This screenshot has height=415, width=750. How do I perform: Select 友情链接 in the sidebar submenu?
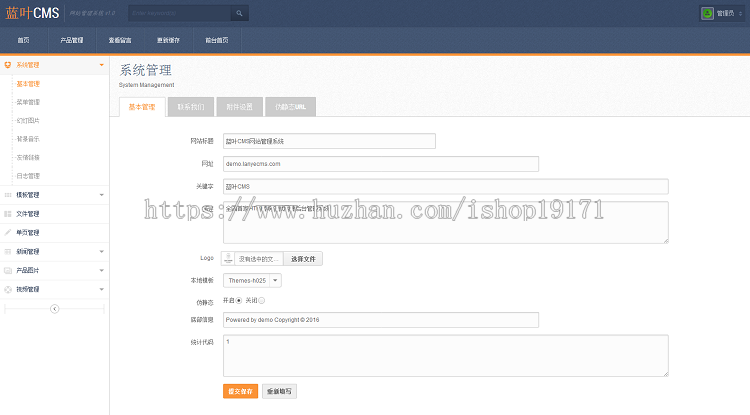[28, 158]
